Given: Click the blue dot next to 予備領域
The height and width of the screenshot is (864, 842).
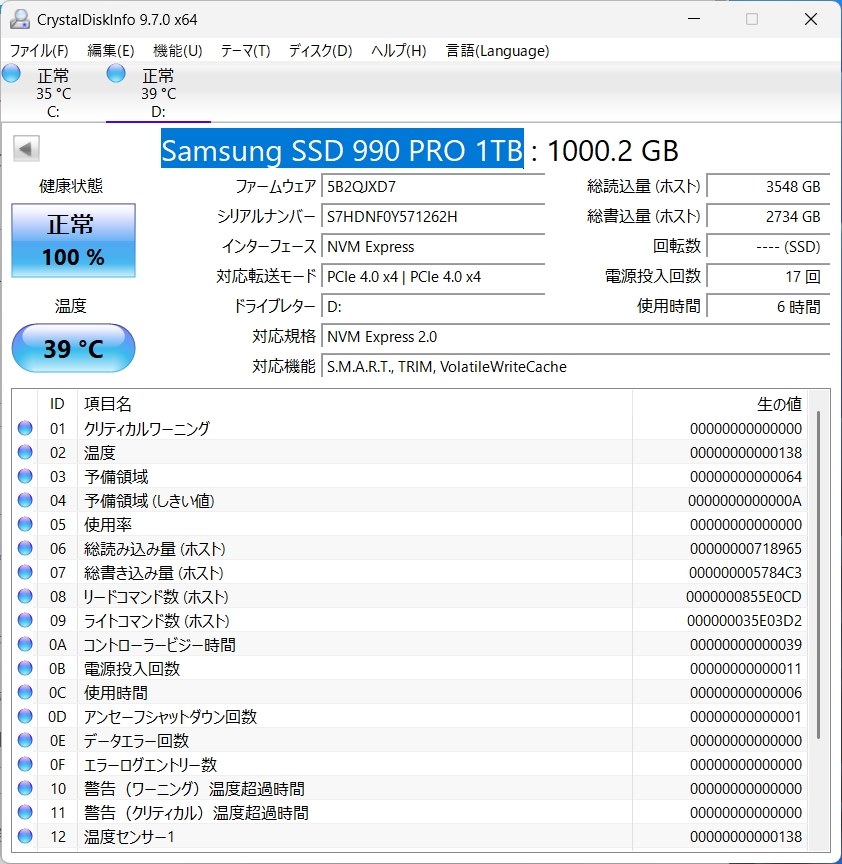Looking at the screenshot, I should coord(23,476).
